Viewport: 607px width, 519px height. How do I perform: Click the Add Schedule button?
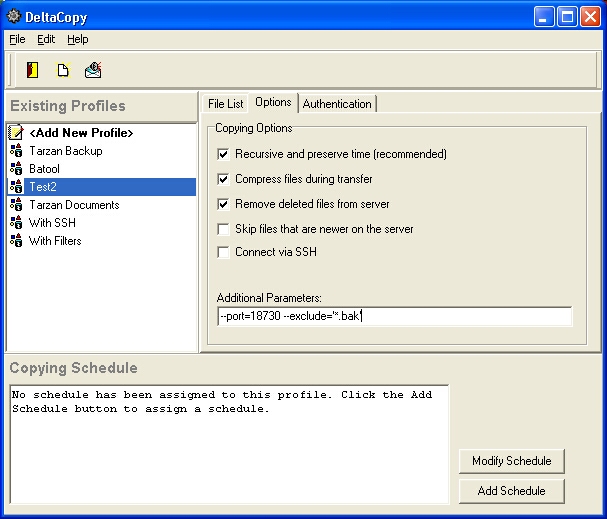511,491
